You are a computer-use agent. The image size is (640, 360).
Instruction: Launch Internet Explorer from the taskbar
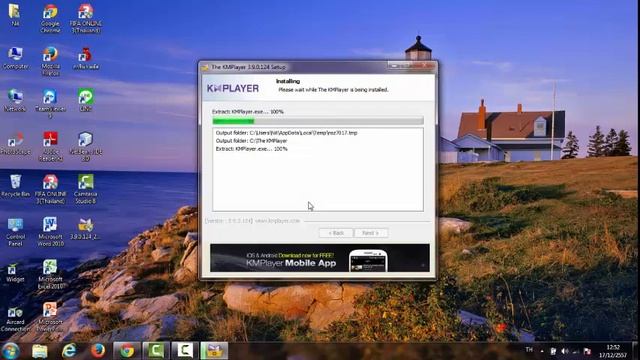(69, 351)
